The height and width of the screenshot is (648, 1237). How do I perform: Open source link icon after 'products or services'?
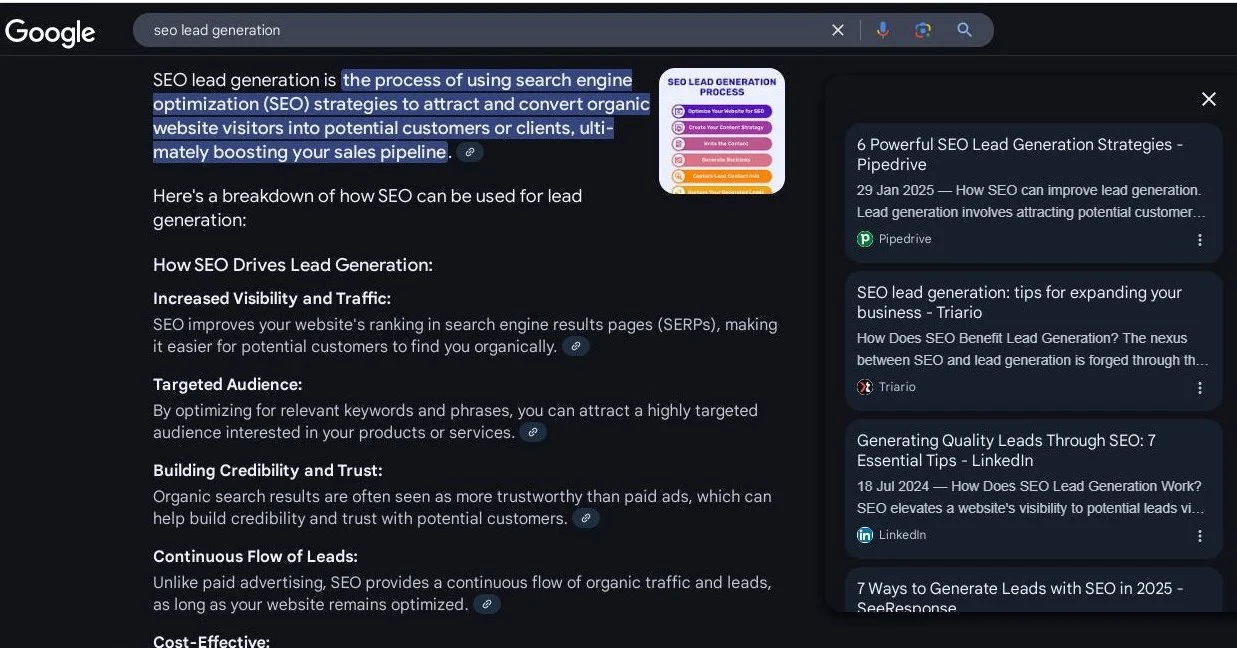pyautogui.click(x=533, y=432)
